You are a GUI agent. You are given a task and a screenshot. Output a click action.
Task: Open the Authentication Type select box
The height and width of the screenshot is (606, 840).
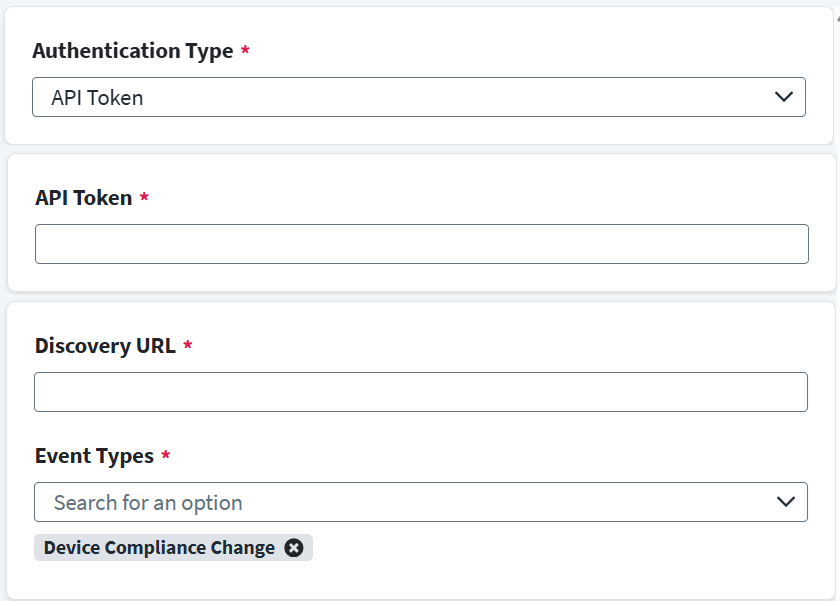[x=400, y=97]
